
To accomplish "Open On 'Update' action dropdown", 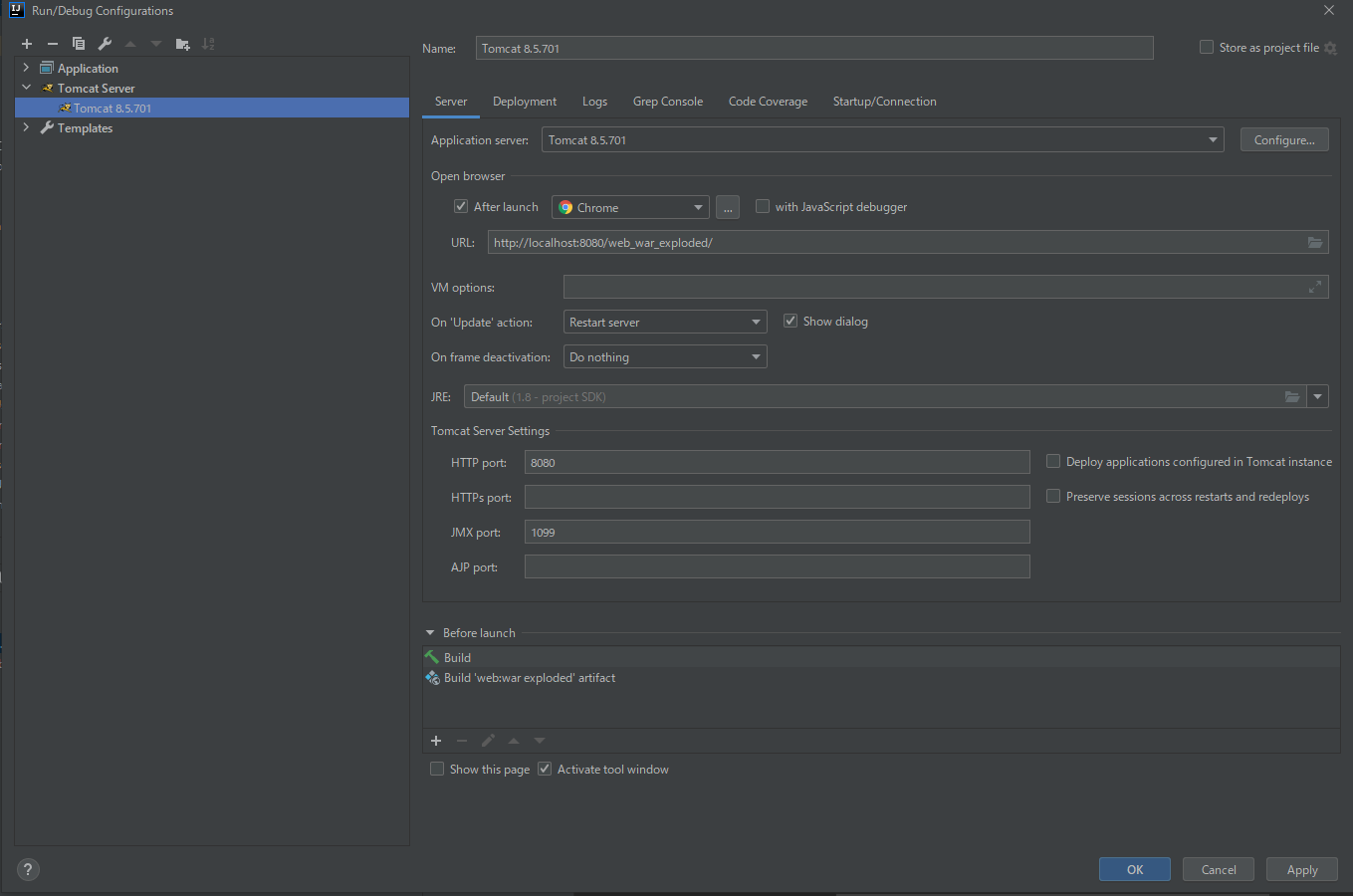I will pyautogui.click(x=665, y=322).
